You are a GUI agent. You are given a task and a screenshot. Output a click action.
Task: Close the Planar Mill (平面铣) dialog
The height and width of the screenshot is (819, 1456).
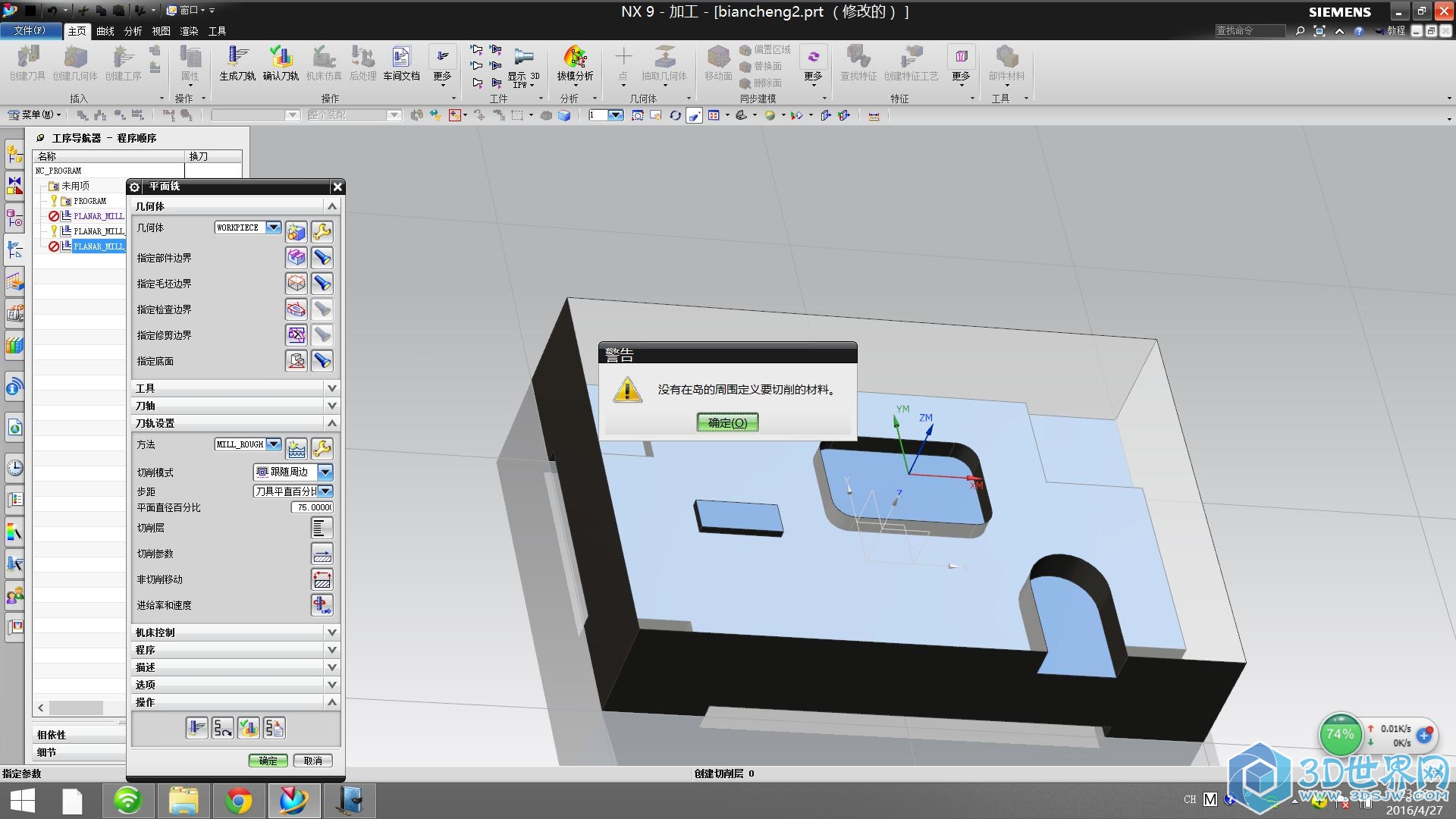coord(337,187)
